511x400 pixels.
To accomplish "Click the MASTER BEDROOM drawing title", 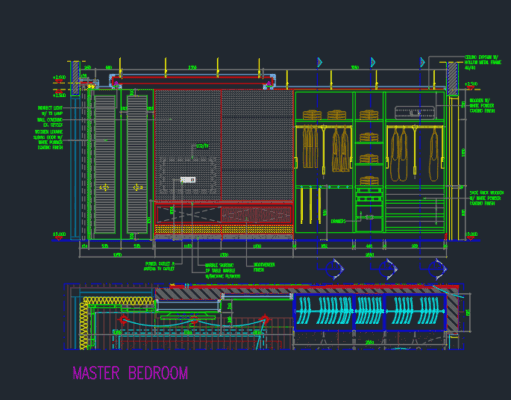I will [x=130, y=373].
